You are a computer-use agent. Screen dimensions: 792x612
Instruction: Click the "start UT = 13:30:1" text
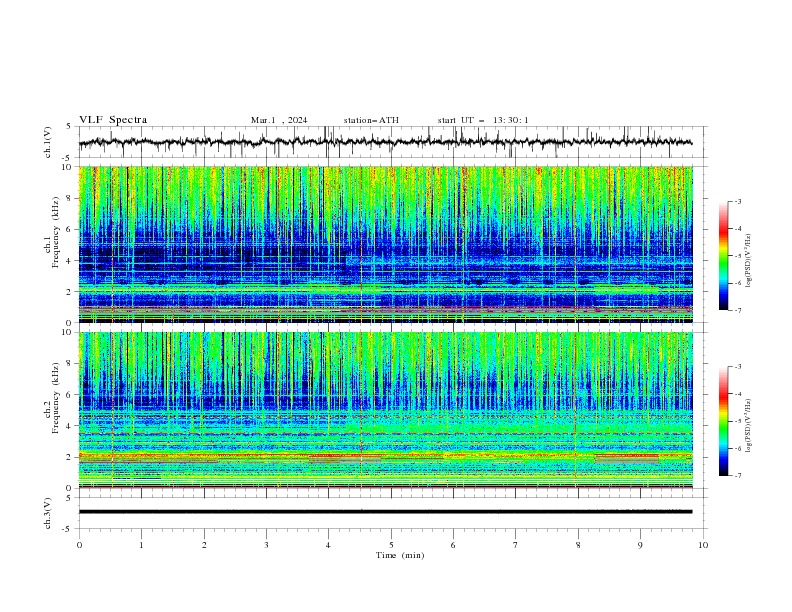click(483, 120)
